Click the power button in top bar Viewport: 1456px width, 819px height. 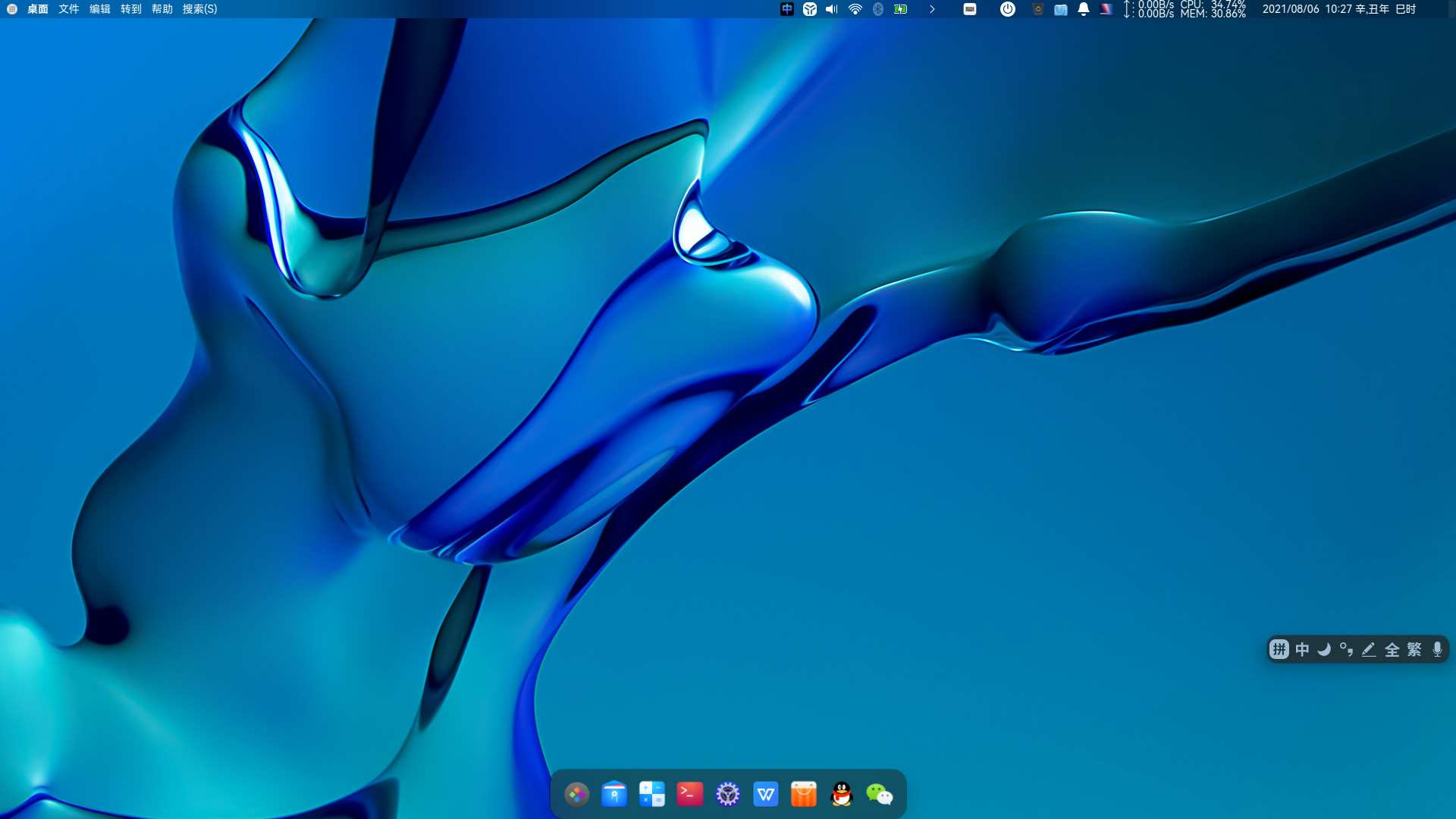pos(1007,9)
